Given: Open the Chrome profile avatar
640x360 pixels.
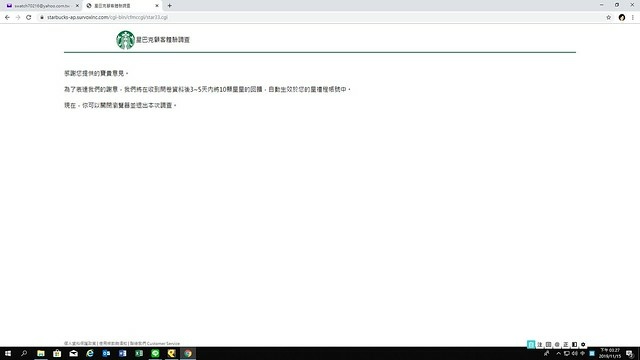Looking at the screenshot, I should [622, 18].
